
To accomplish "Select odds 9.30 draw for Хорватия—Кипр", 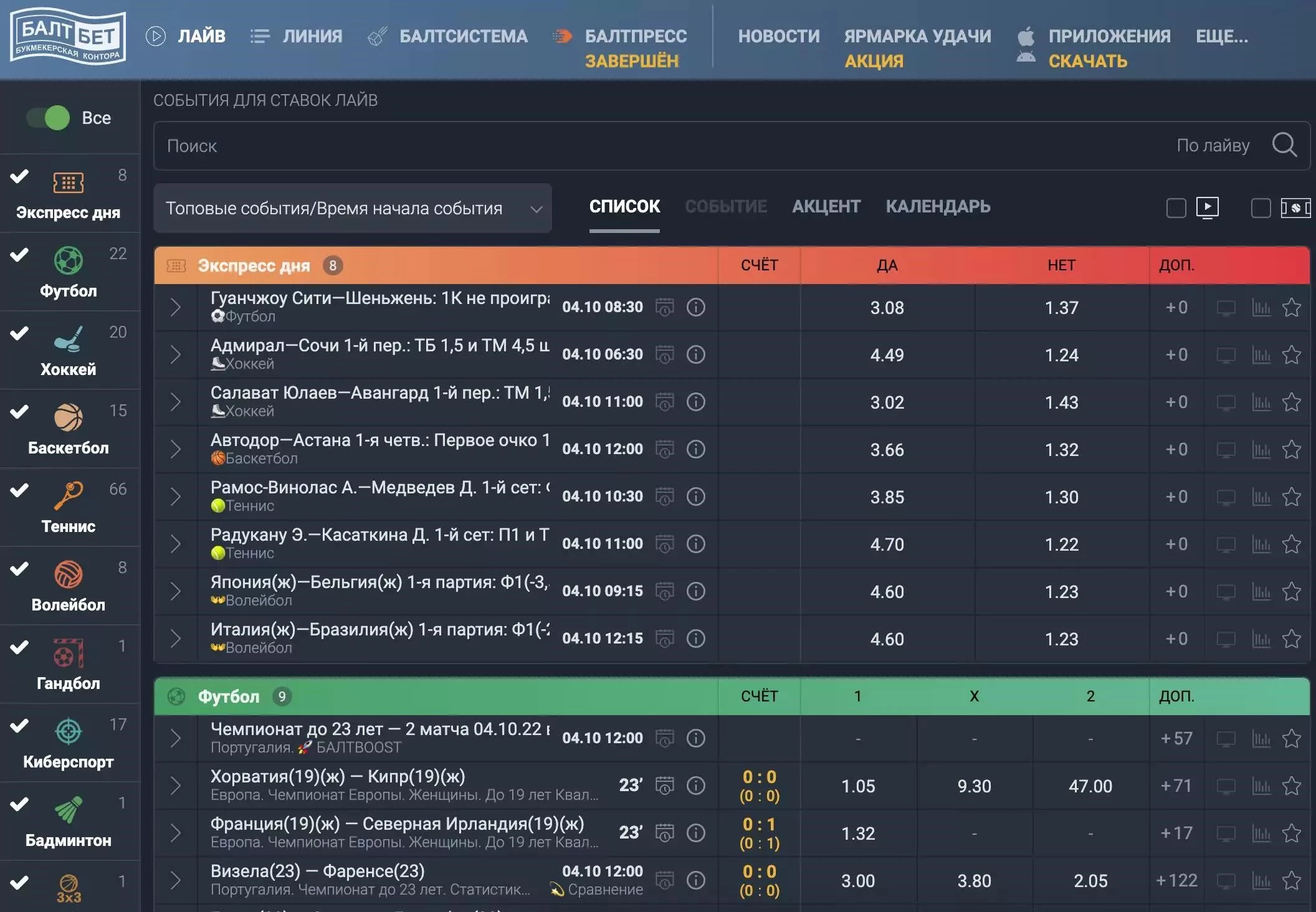I will 974,786.
